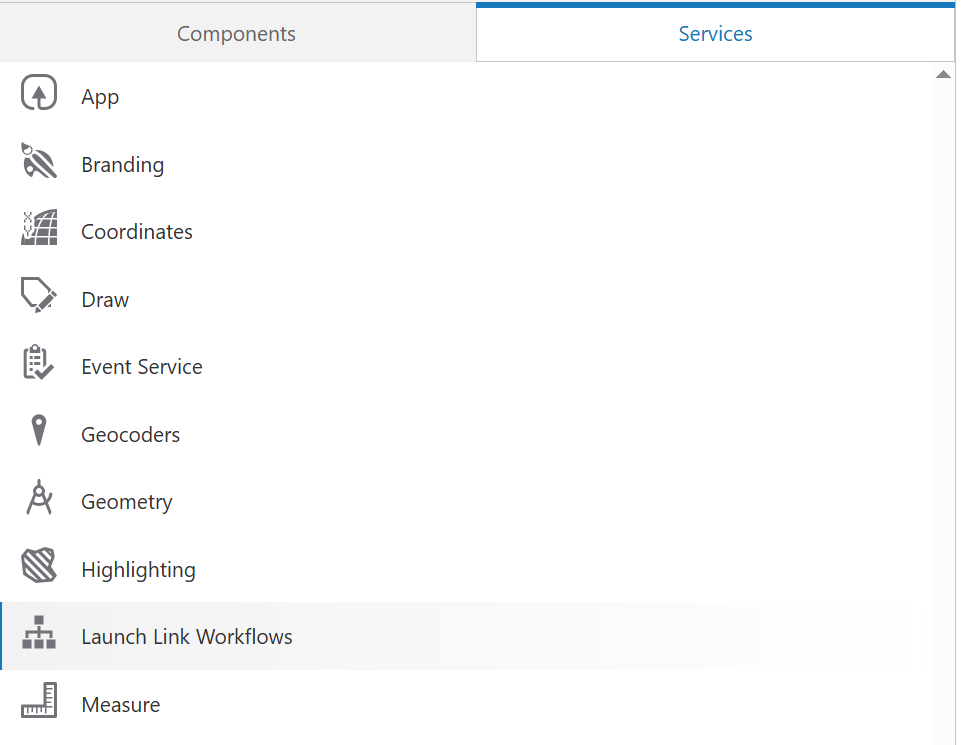Select the Launch Link Workflows label

[187, 637]
